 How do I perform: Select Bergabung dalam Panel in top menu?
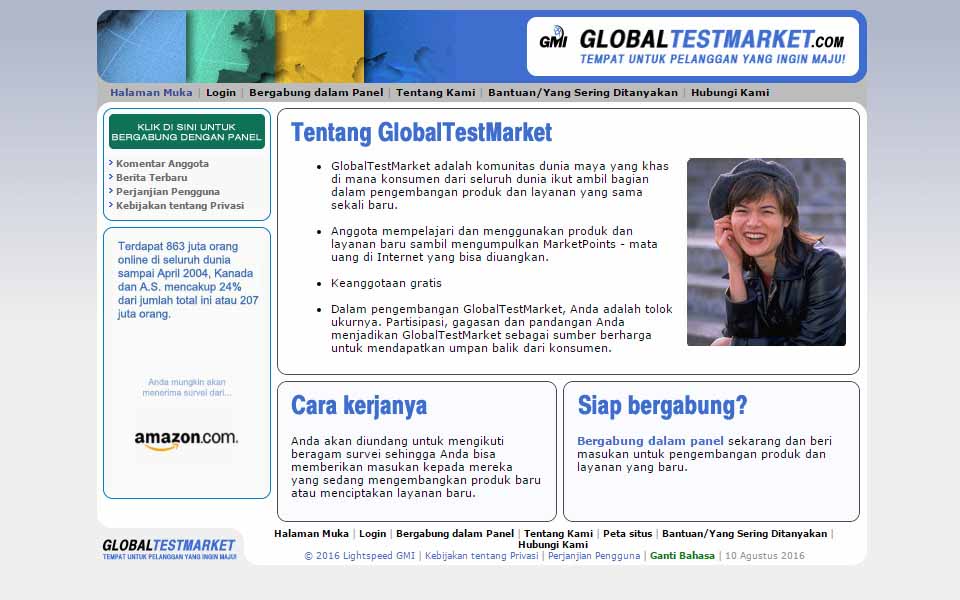coord(316,92)
